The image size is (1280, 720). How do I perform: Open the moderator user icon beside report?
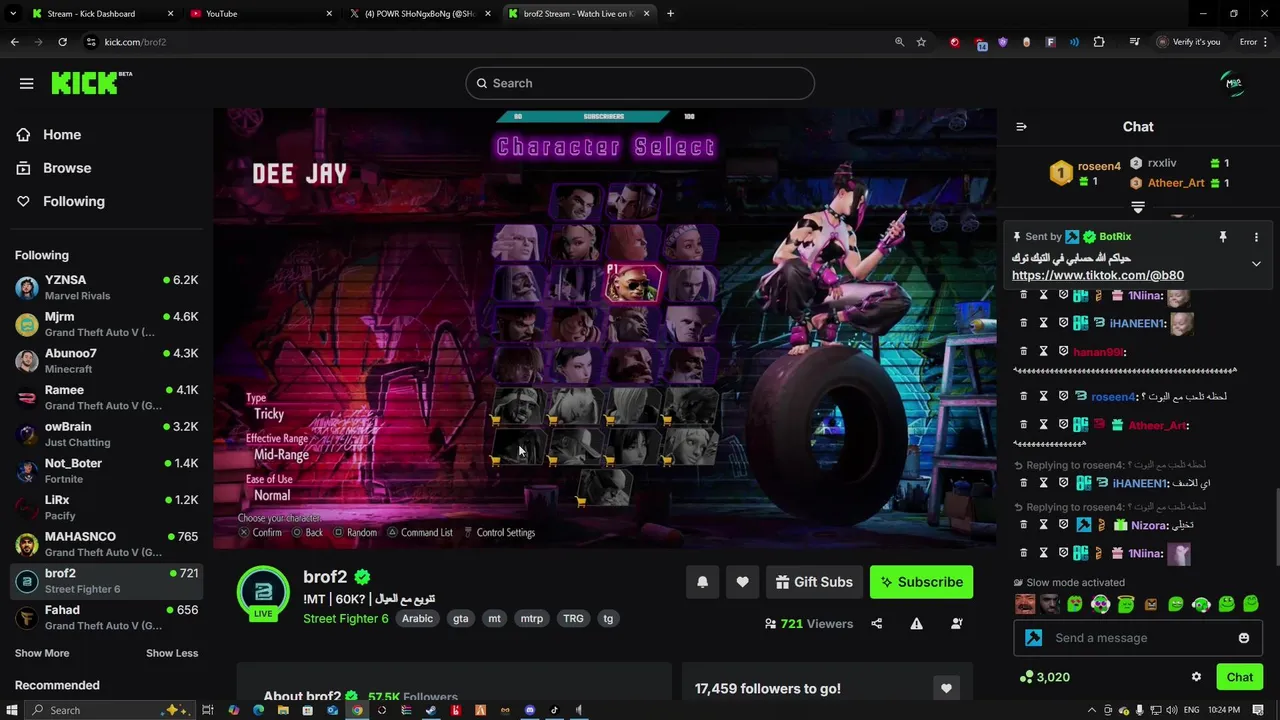coord(956,624)
